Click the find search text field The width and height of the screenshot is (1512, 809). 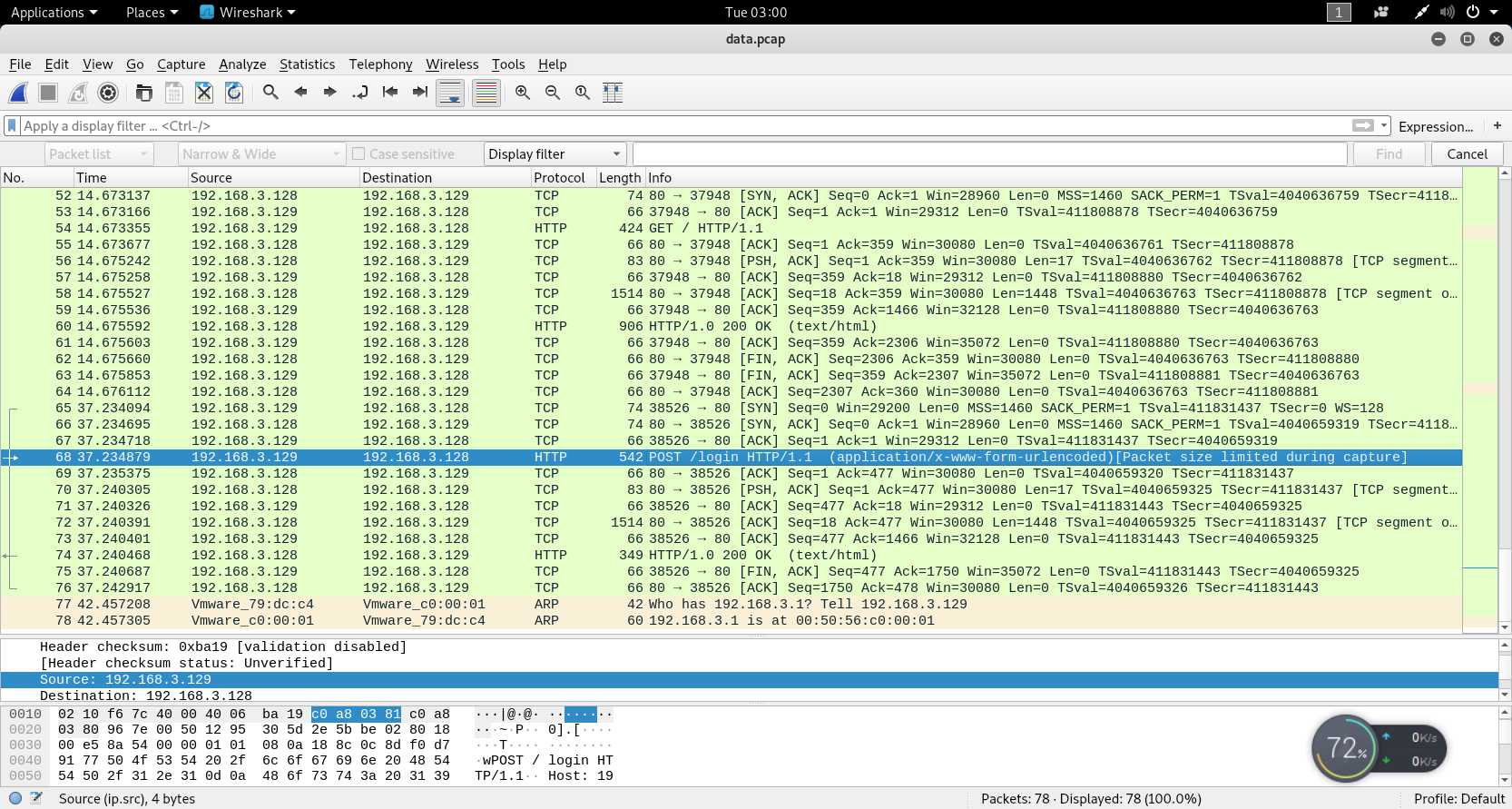click(989, 154)
